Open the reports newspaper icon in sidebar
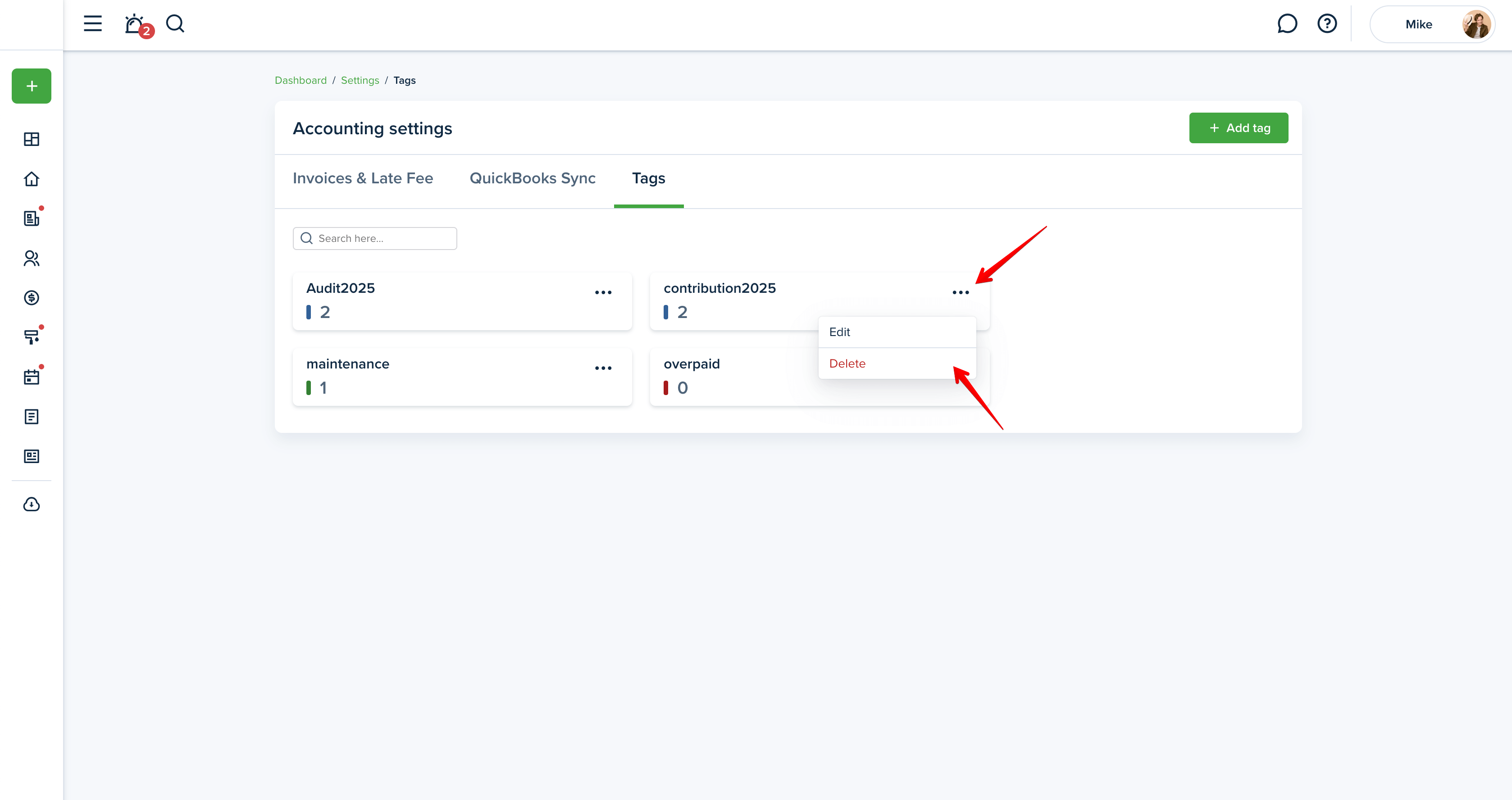The image size is (1512, 800). tap(32, 456)
